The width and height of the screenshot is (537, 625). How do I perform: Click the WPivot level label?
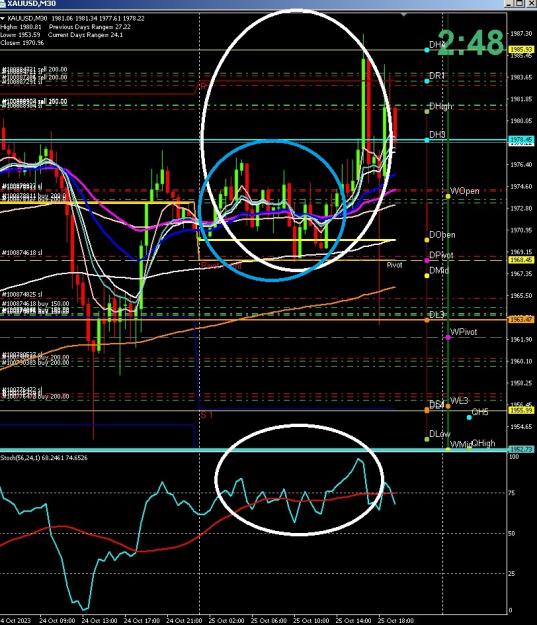point(464,332)
